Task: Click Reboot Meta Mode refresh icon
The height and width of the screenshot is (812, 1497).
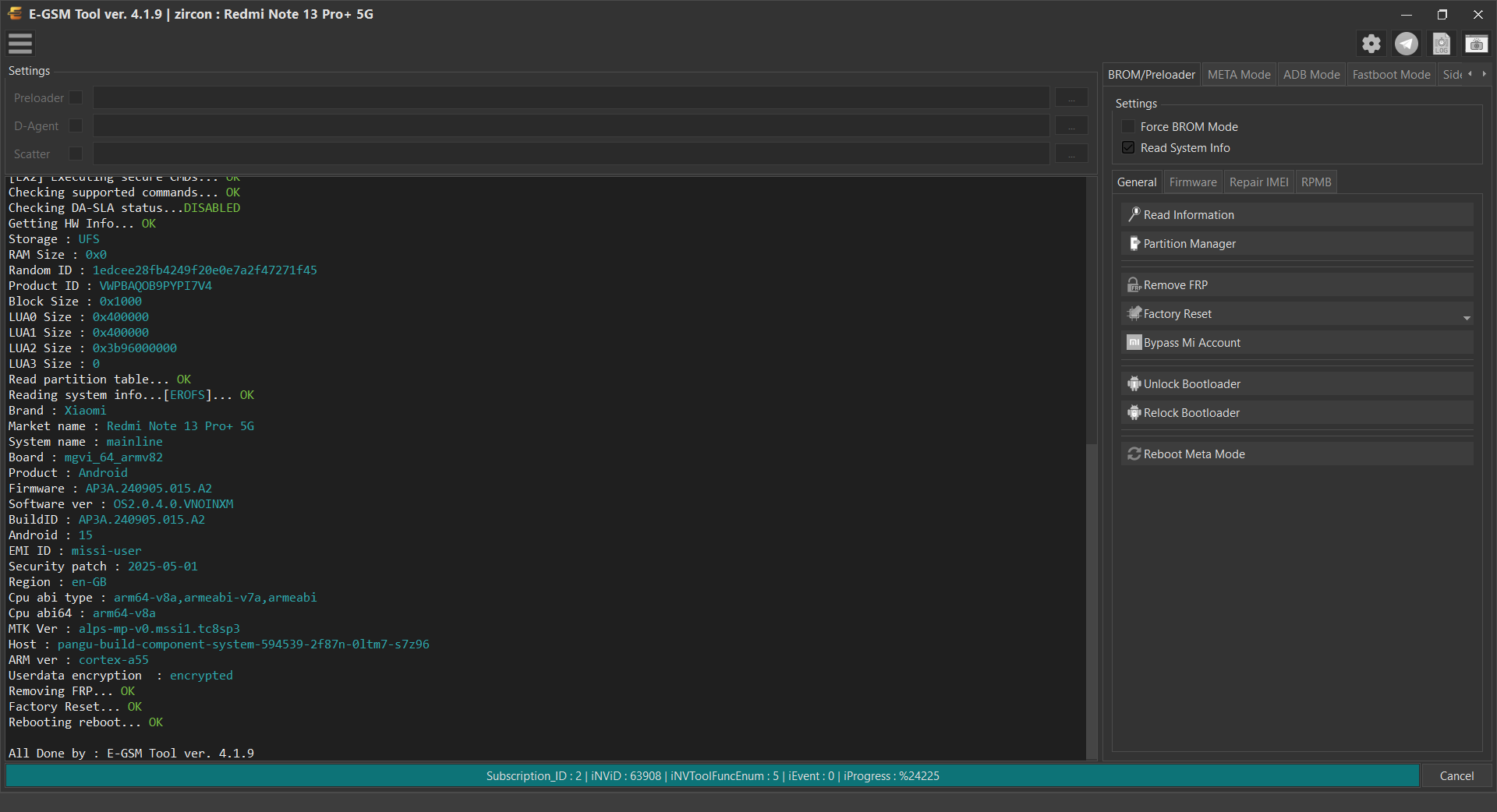Action: coord(1134,454)
